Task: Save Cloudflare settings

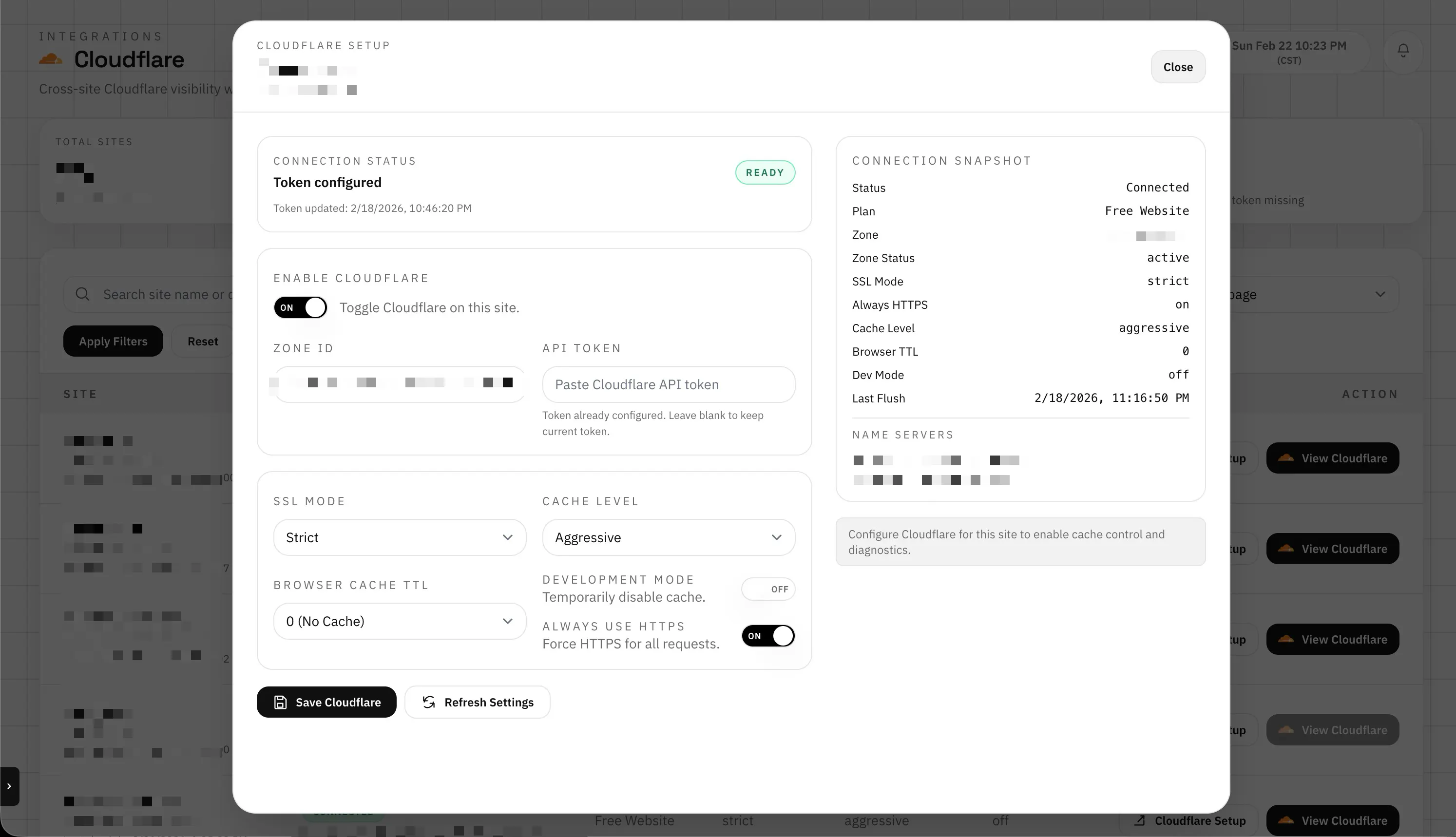Action: 326,702
